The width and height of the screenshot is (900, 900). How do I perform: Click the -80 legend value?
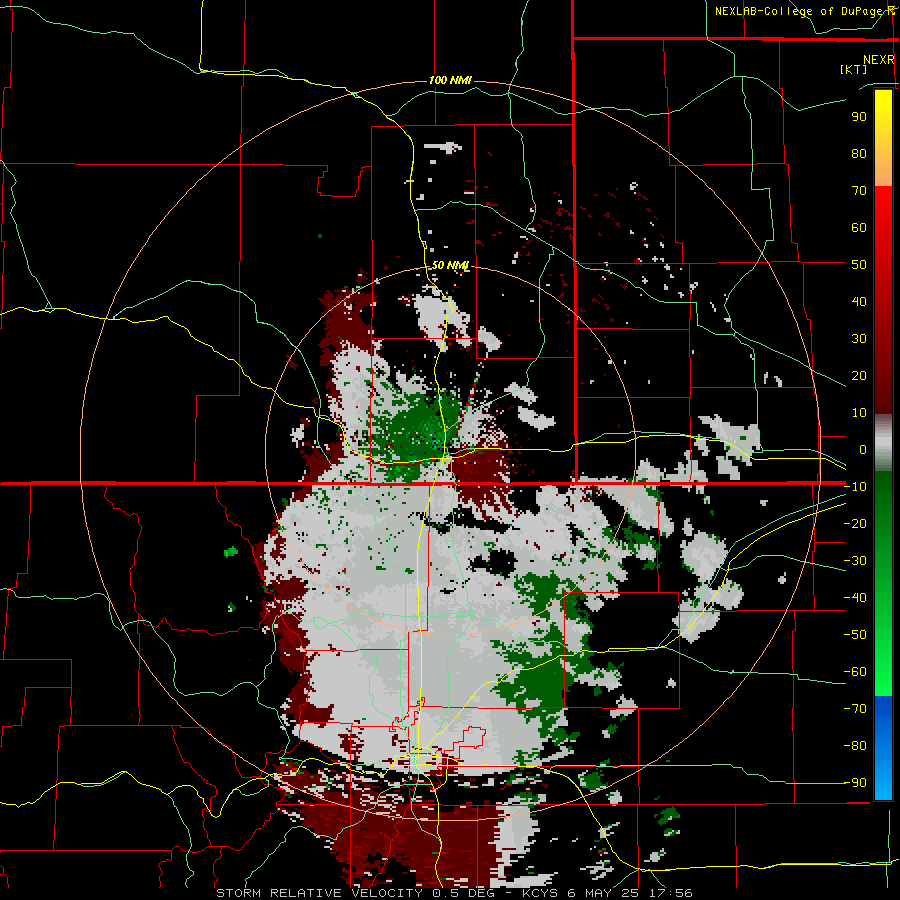point(855,746)
